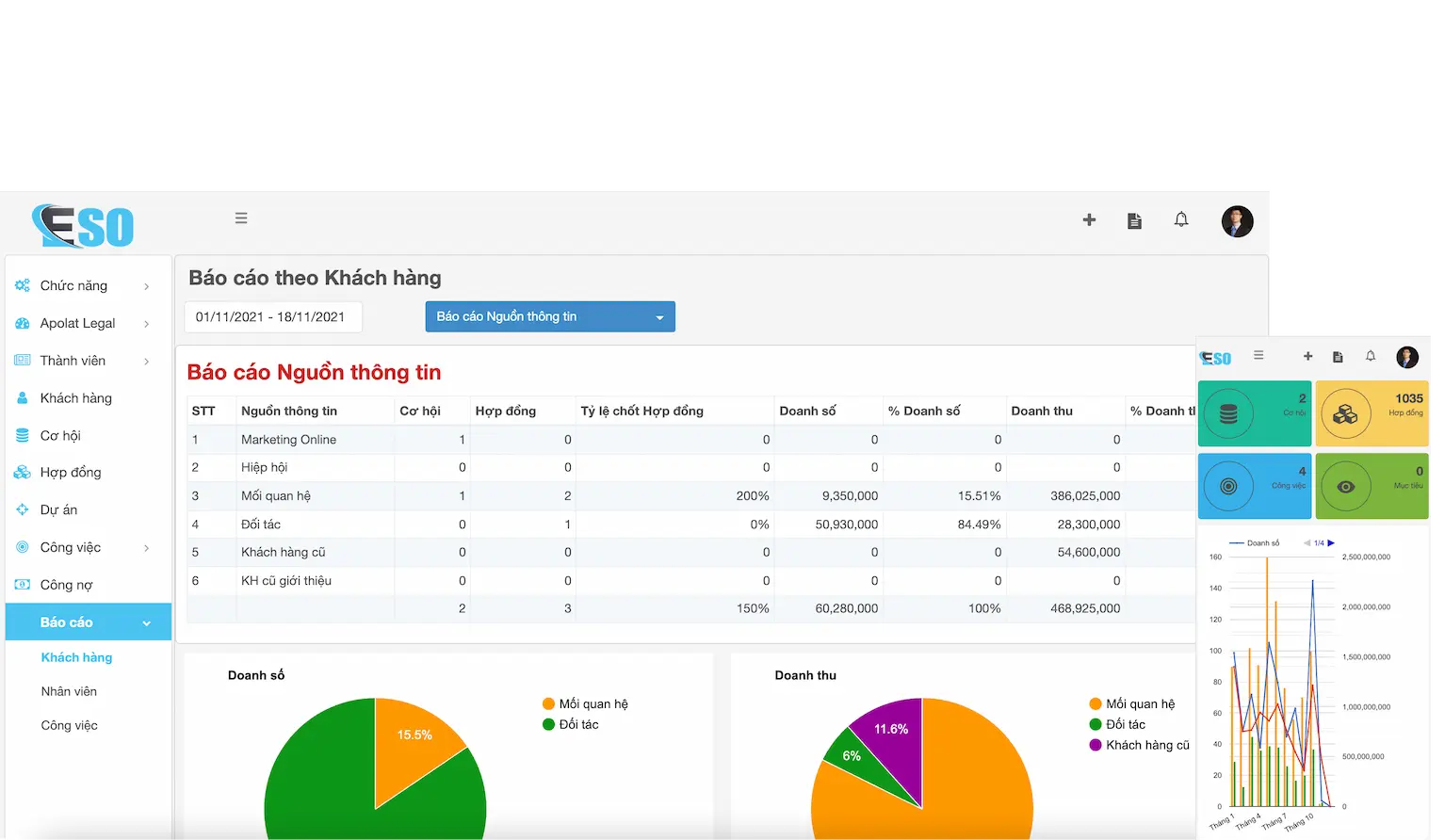Viewport: 1445px width, 840px height.
Task: Open the Nhân viên report submenu
Action: pyautogui.click(x=69, y=691)
